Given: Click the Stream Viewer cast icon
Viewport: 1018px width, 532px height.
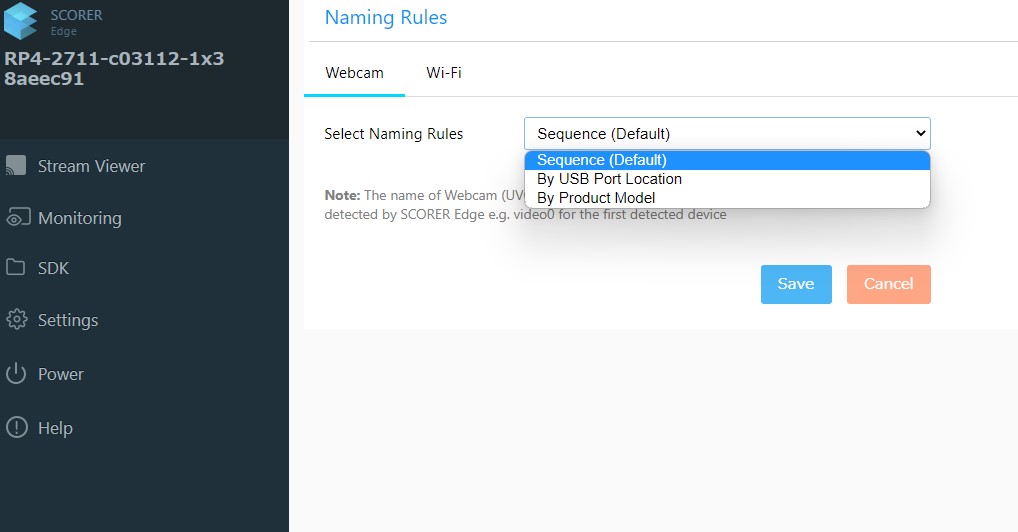Looking at the screenshot, I should (16, 166).
